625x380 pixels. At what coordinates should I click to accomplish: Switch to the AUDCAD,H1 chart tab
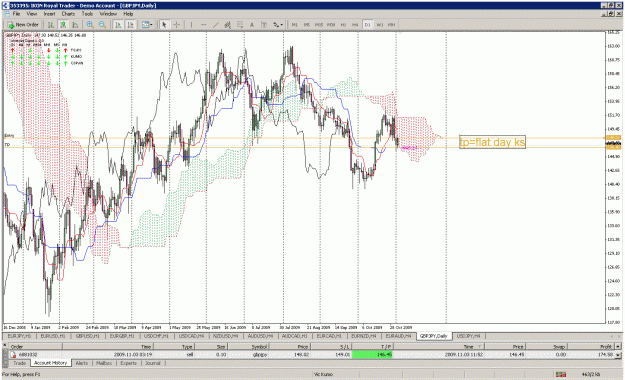(x=295, y=336)
